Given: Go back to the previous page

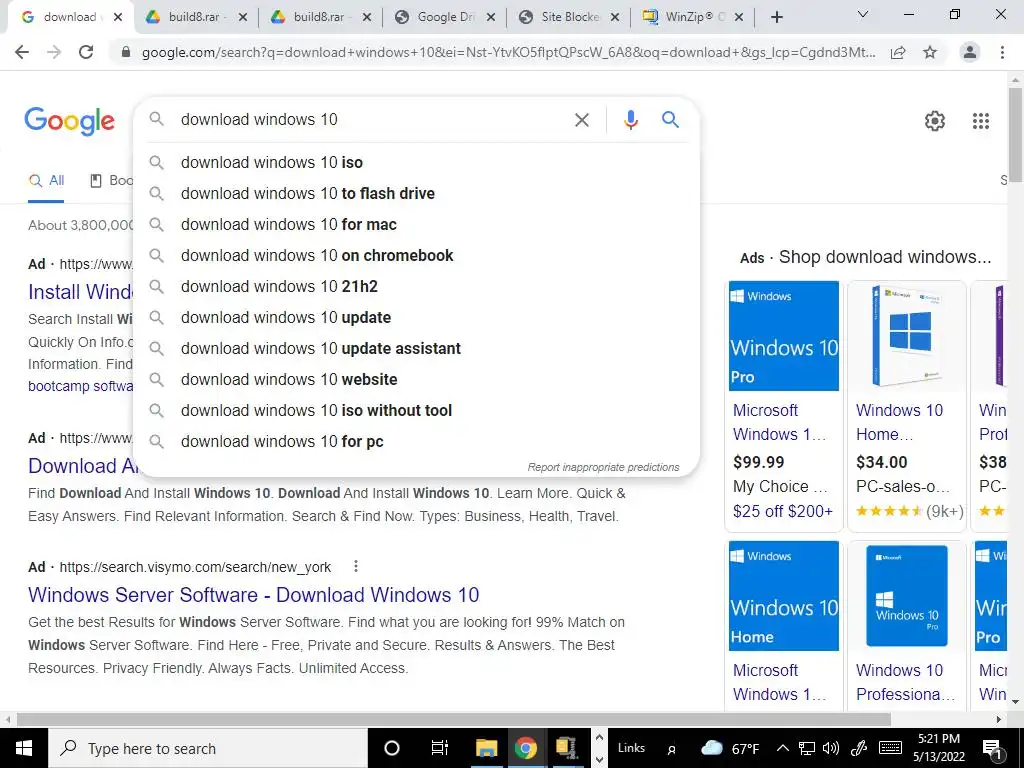Looking at the screenshot, I should pyautogui.click(x=22, y=52).
